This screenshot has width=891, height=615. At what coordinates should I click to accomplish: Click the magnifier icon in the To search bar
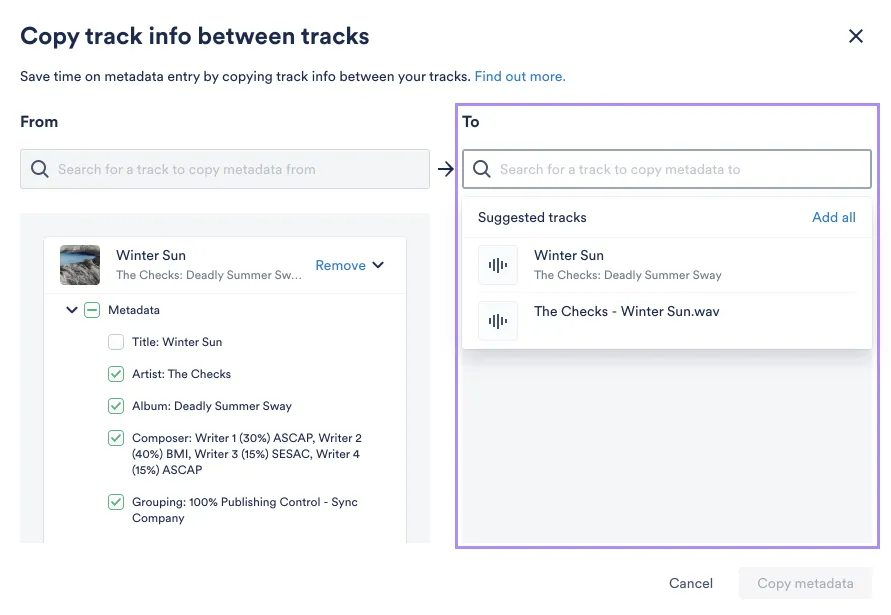click(x=481, y=169)
